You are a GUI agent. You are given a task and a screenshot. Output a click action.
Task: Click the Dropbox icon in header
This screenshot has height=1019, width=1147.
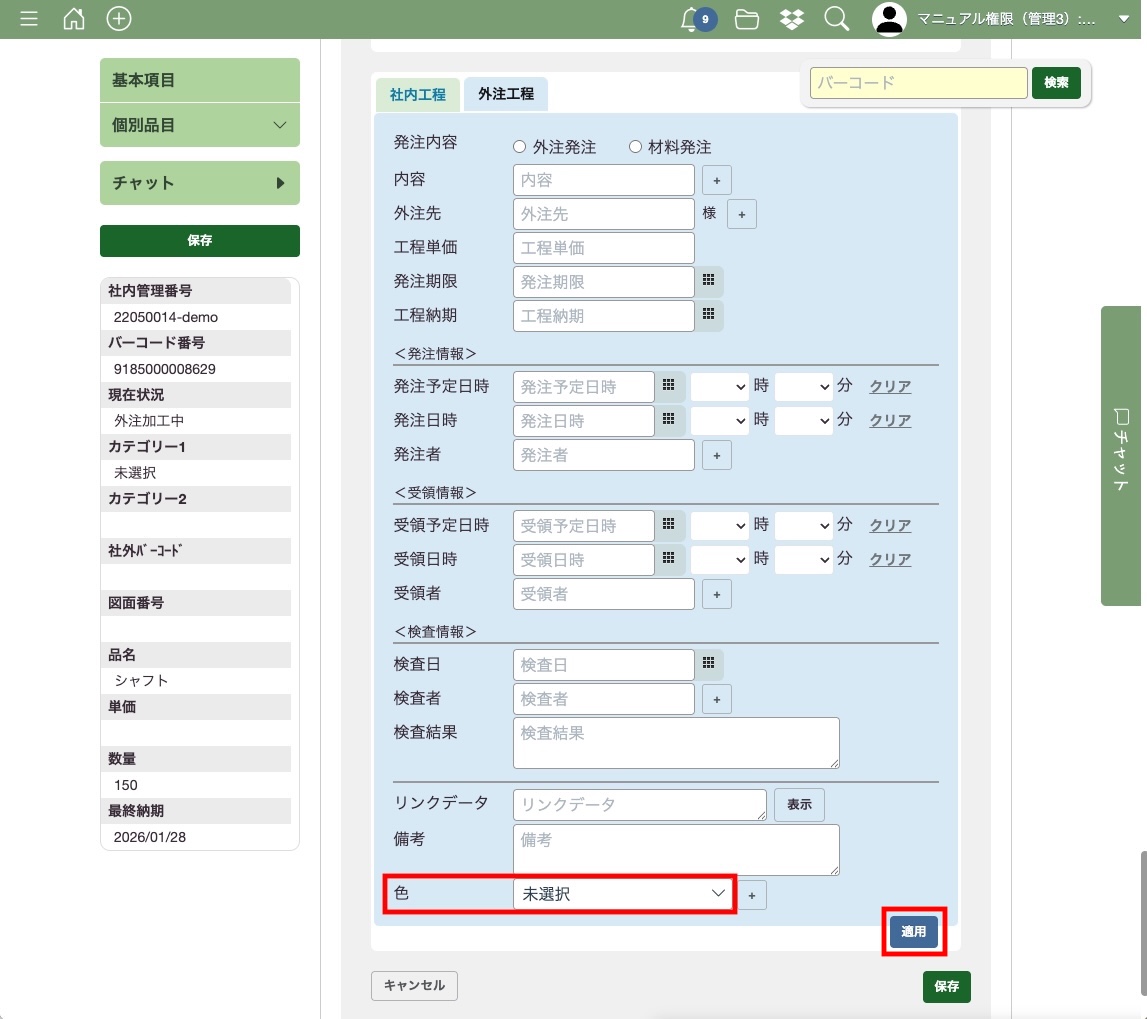coord(792,19)
